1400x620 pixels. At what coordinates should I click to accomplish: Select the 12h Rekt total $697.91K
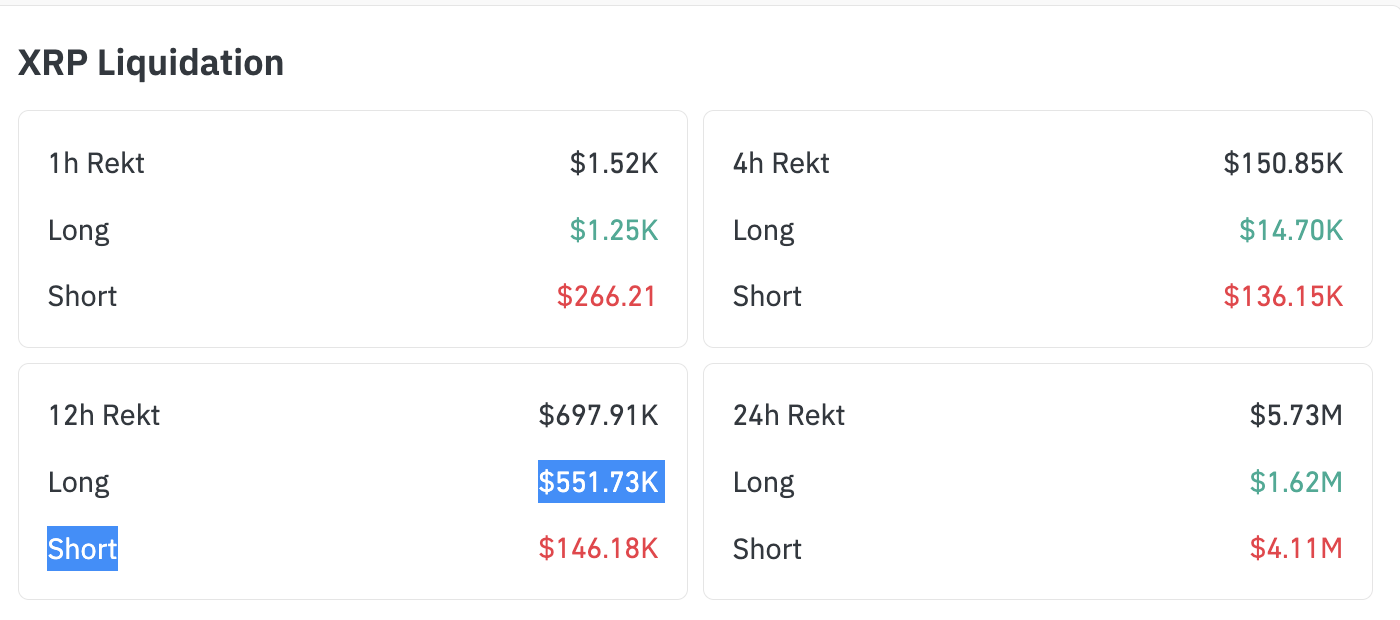coord(598,415)
